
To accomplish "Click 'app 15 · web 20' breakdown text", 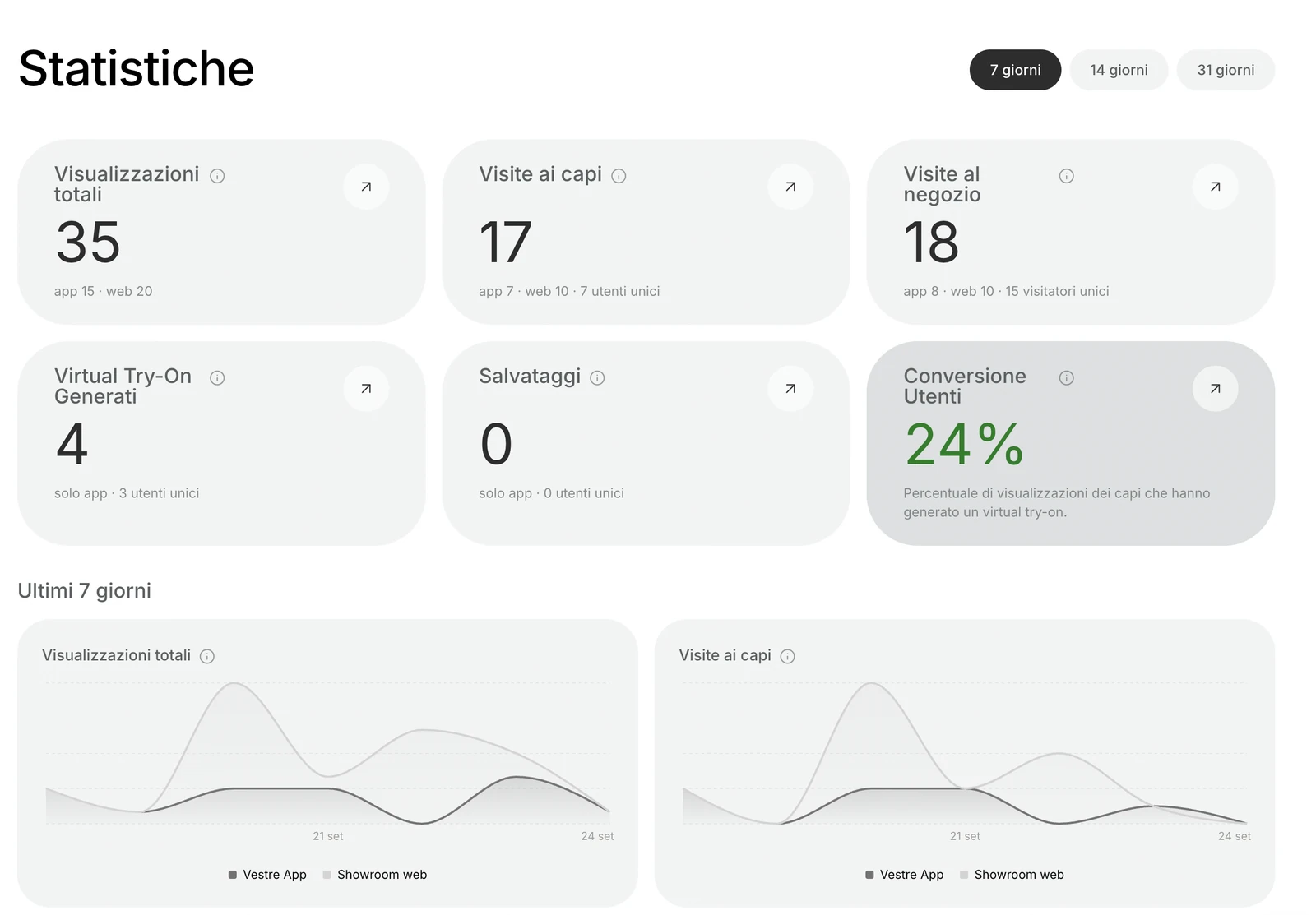I will point(104,291).
